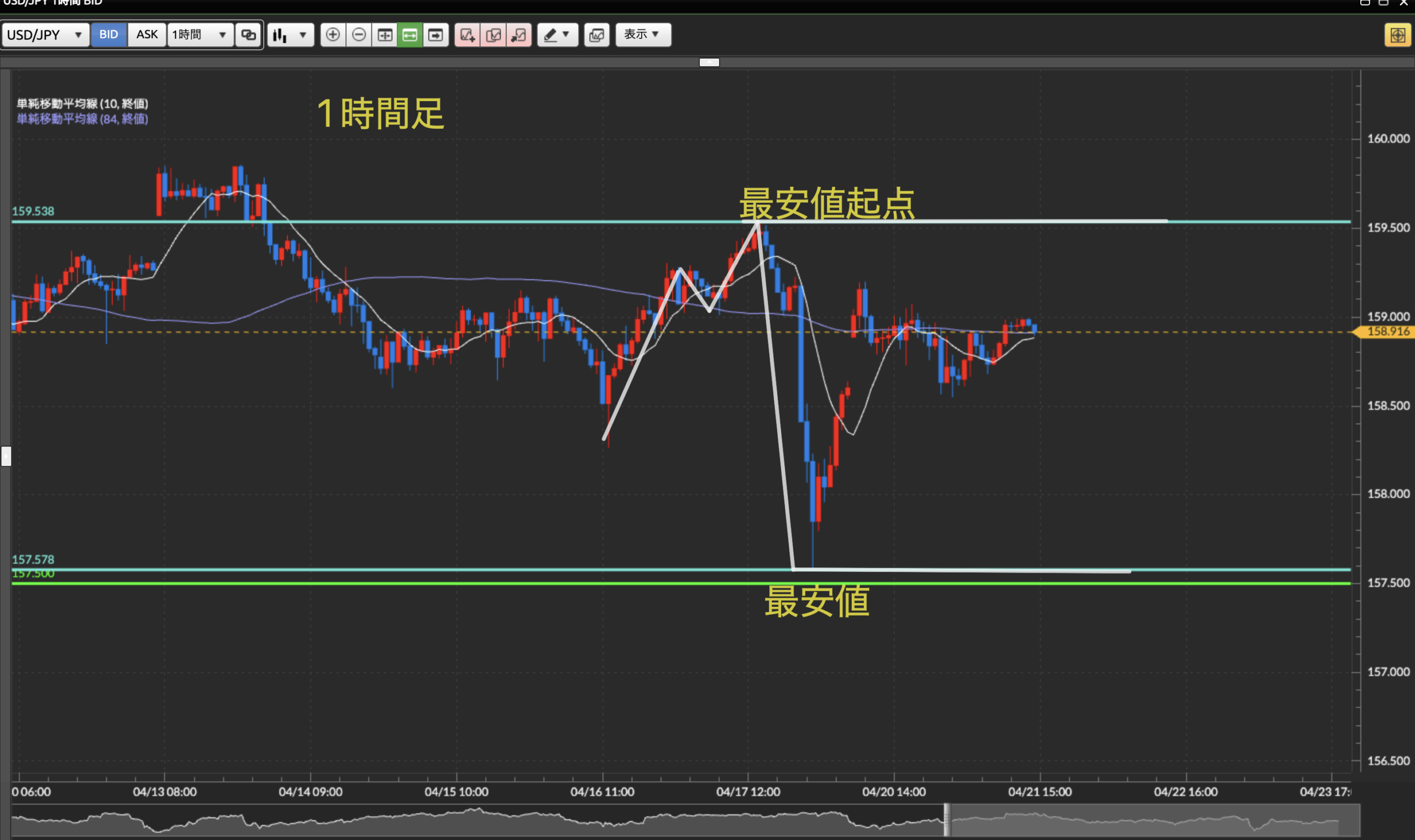Click the orange crosshair target icon at top right
1415x840 pixels.
coord(1397,35)
